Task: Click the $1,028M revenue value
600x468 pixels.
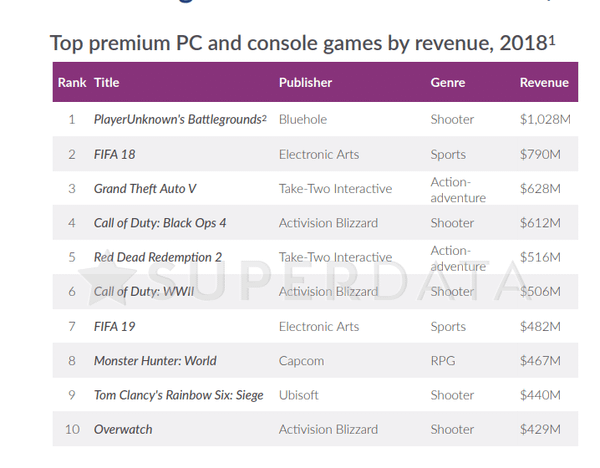Action: (545, 119)
